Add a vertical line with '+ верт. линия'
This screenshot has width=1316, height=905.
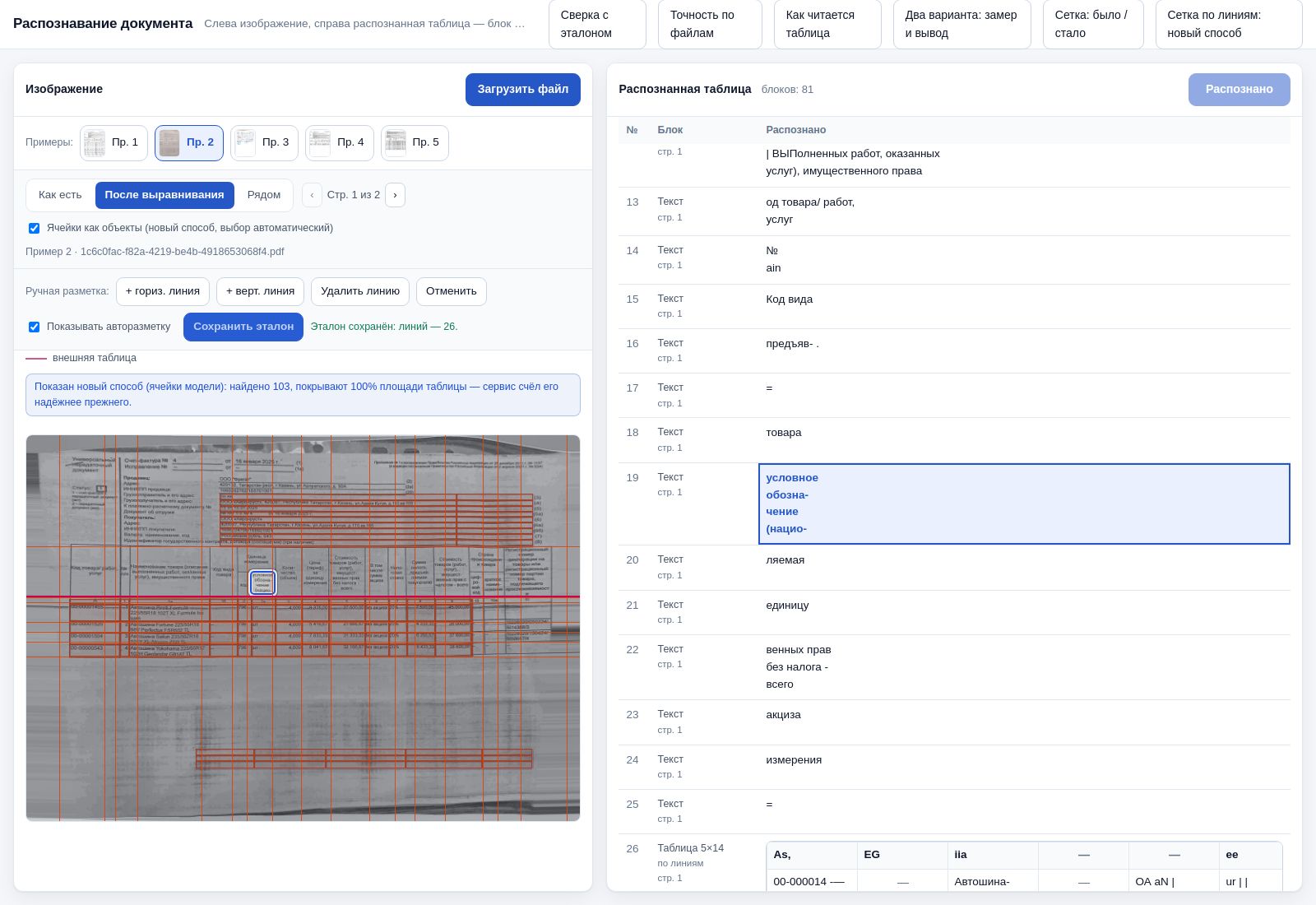(260, 291)
